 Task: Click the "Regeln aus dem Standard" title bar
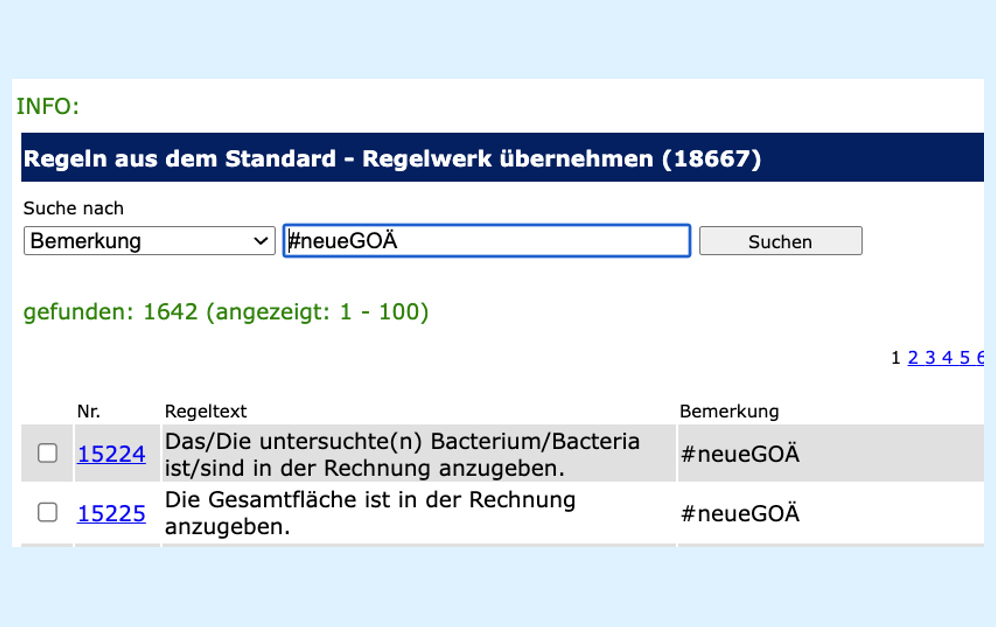point(392,159)
